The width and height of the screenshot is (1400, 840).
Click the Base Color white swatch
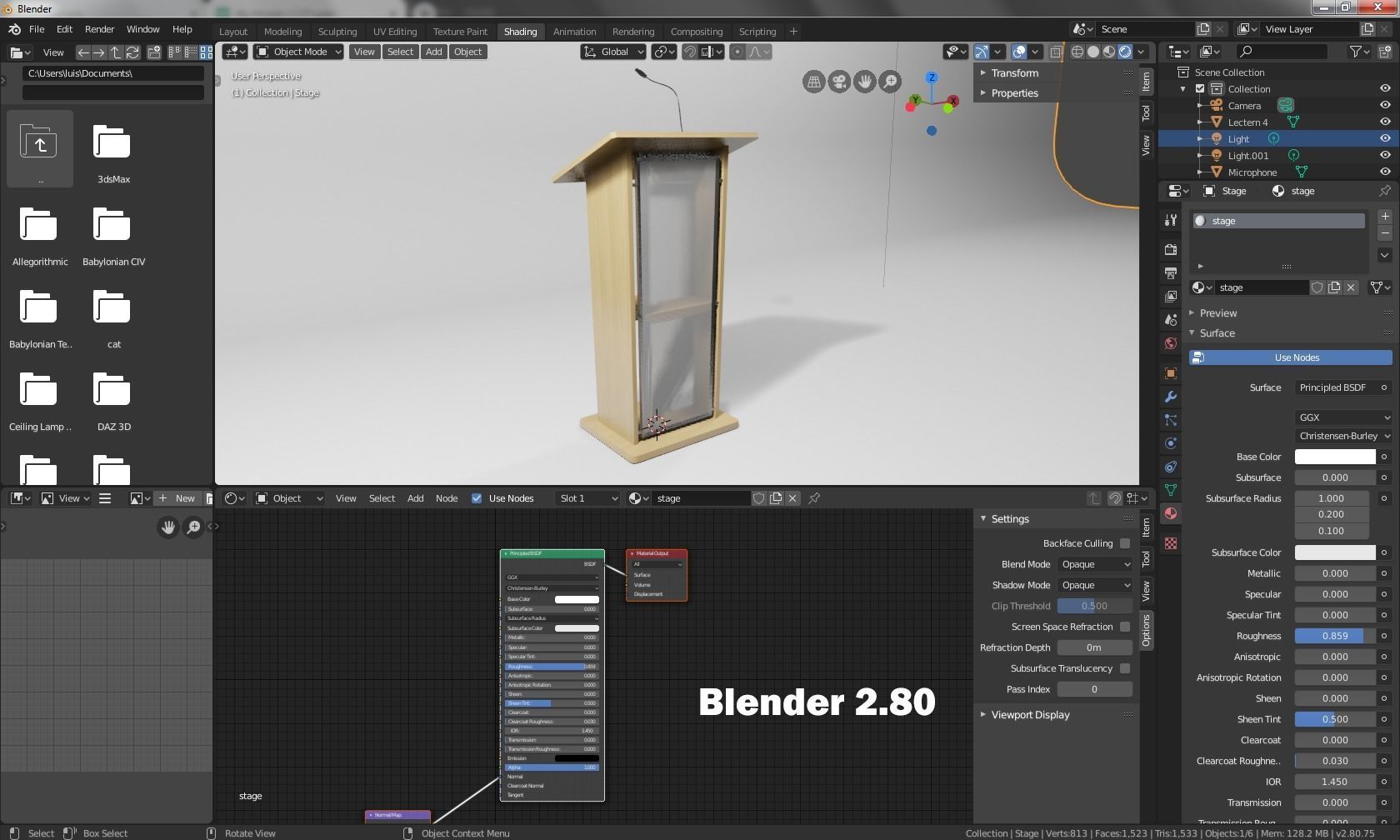[1335, 457]
